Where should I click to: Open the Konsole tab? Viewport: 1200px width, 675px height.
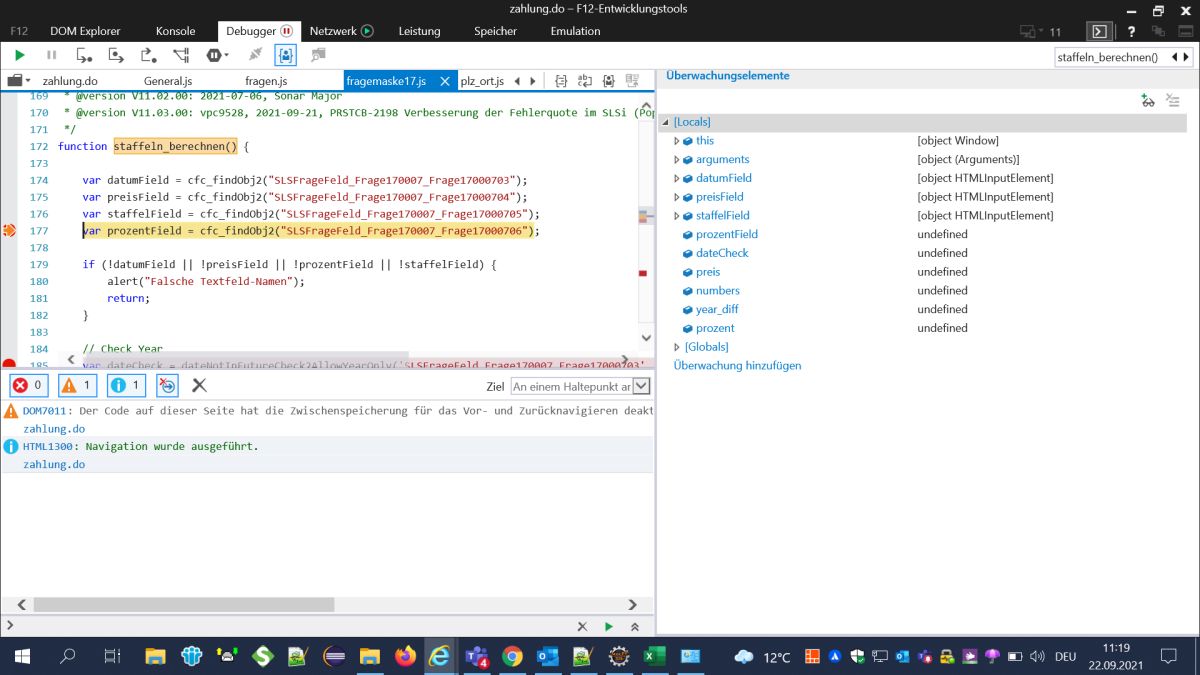click(175, 31)
